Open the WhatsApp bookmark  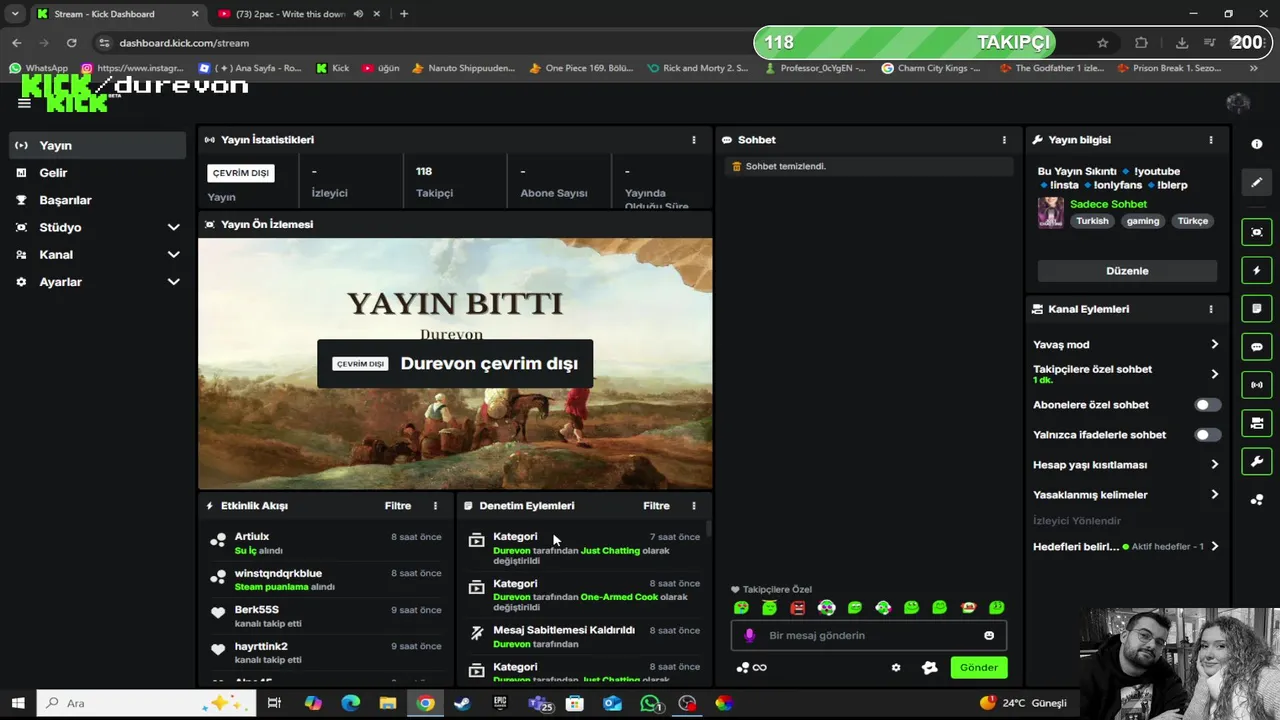pos(39,68)
